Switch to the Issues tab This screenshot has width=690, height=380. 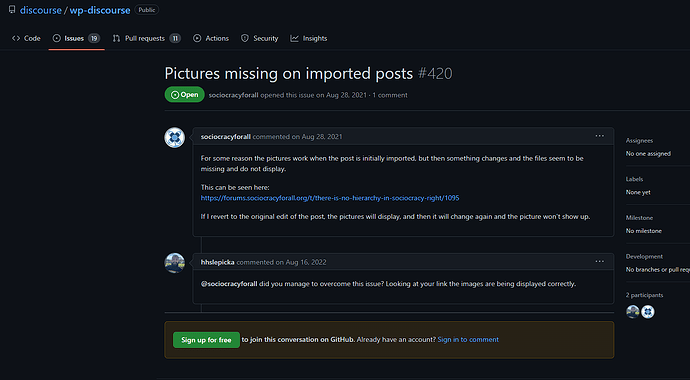tap(77, 38)
